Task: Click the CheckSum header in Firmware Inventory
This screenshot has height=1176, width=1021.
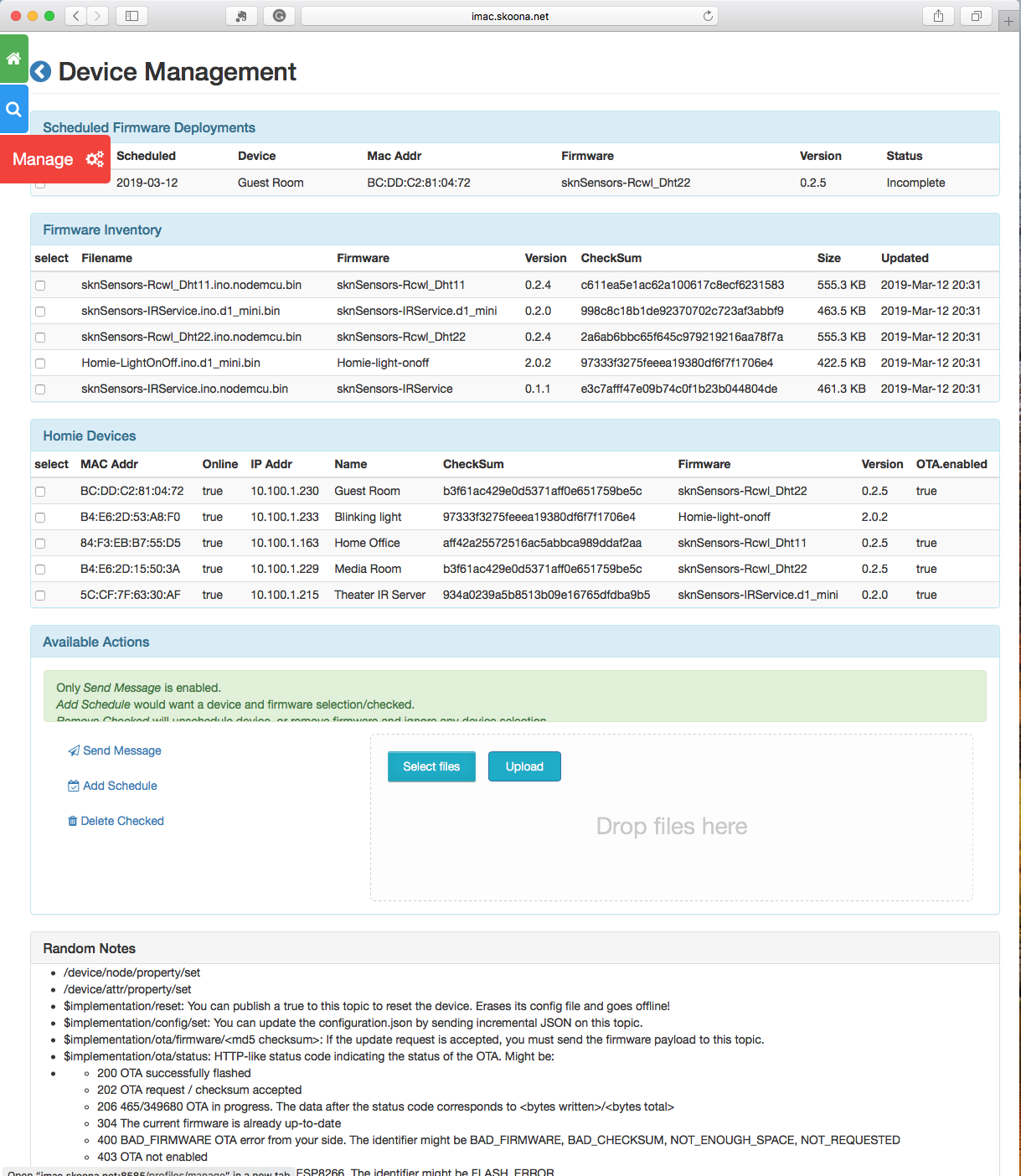Action: (x=611, y=258)
